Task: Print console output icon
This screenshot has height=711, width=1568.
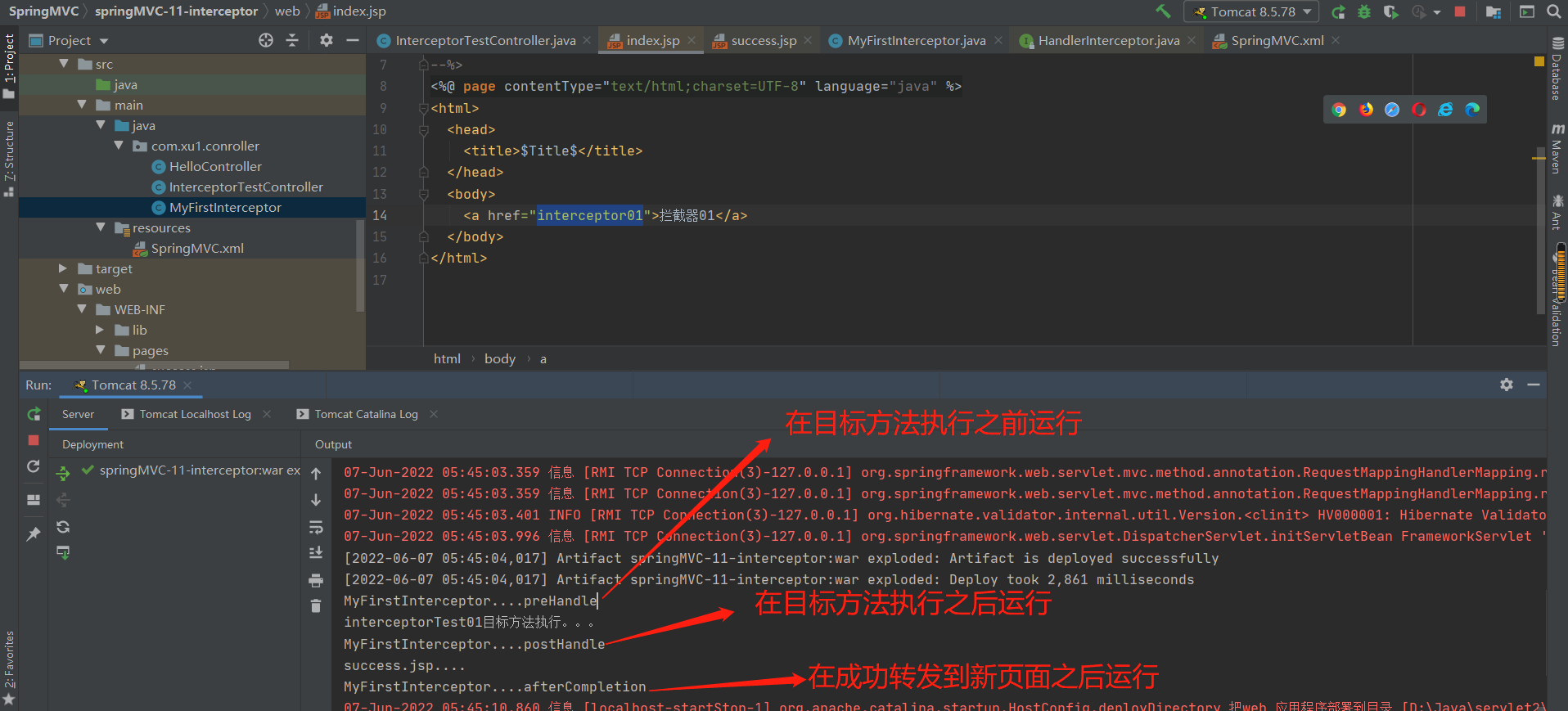Action: tap(316, 580)
